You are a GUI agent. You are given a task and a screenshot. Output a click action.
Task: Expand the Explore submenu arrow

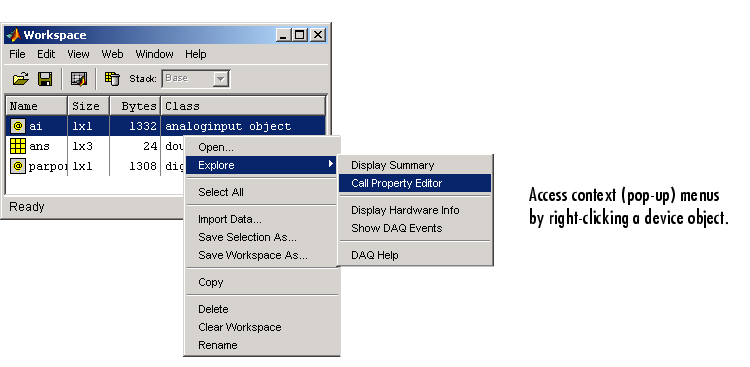pyautogui.click(x=331, y=165)
